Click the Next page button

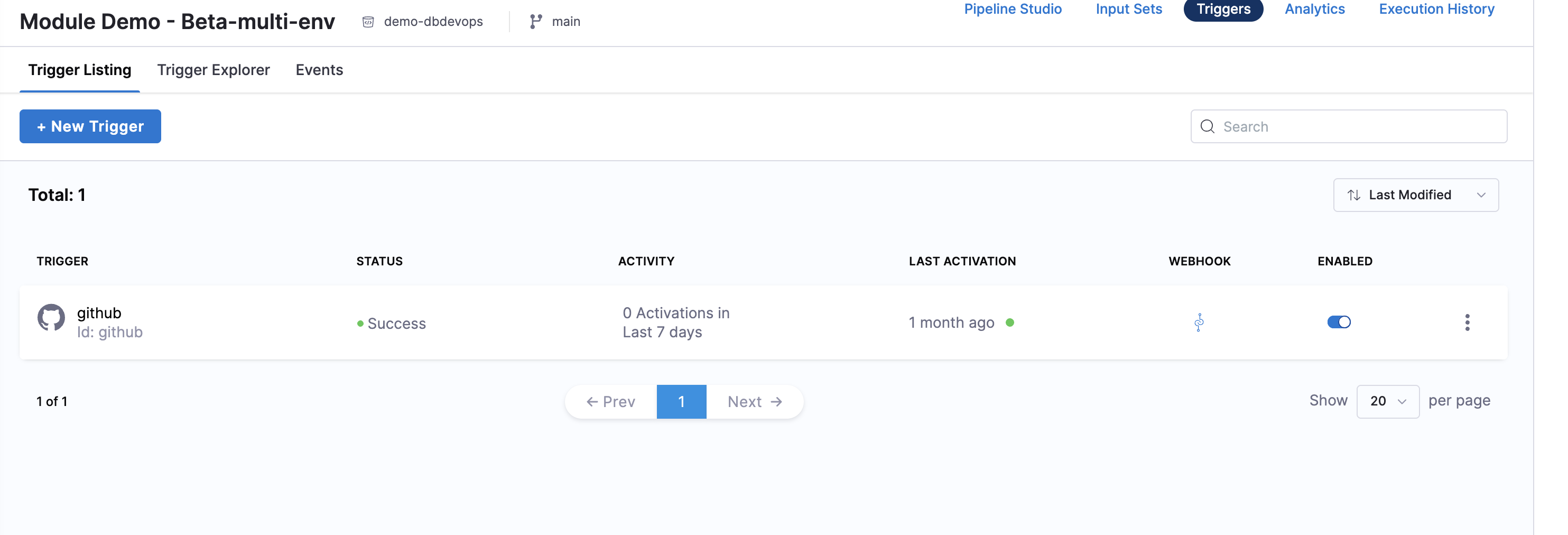pos(754,402)
